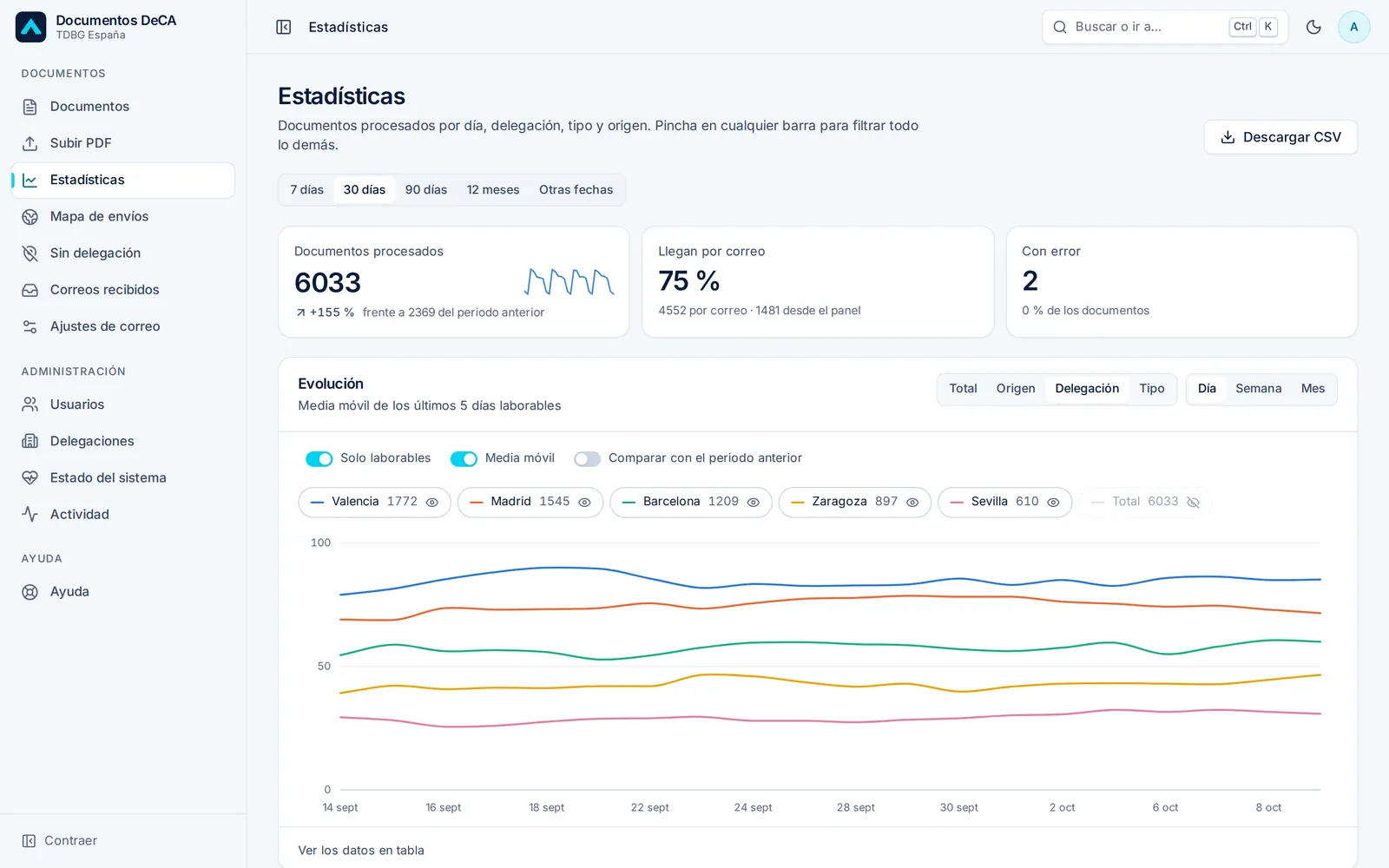Open the user avatar A
Screen dimensions: 1389x868
click(x=1353, y=27)
